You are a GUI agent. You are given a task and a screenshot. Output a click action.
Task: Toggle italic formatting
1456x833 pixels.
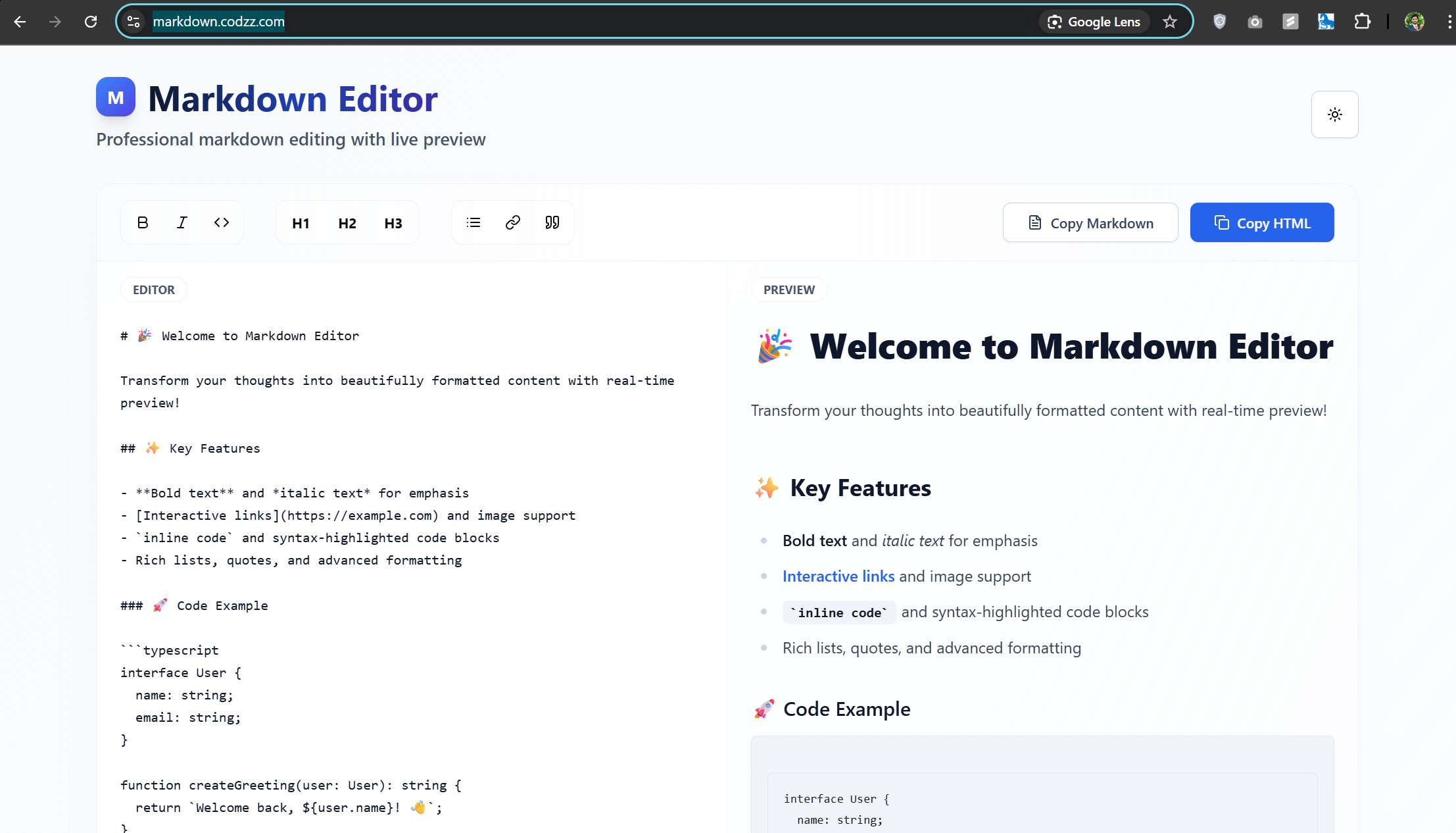point(182,222)
